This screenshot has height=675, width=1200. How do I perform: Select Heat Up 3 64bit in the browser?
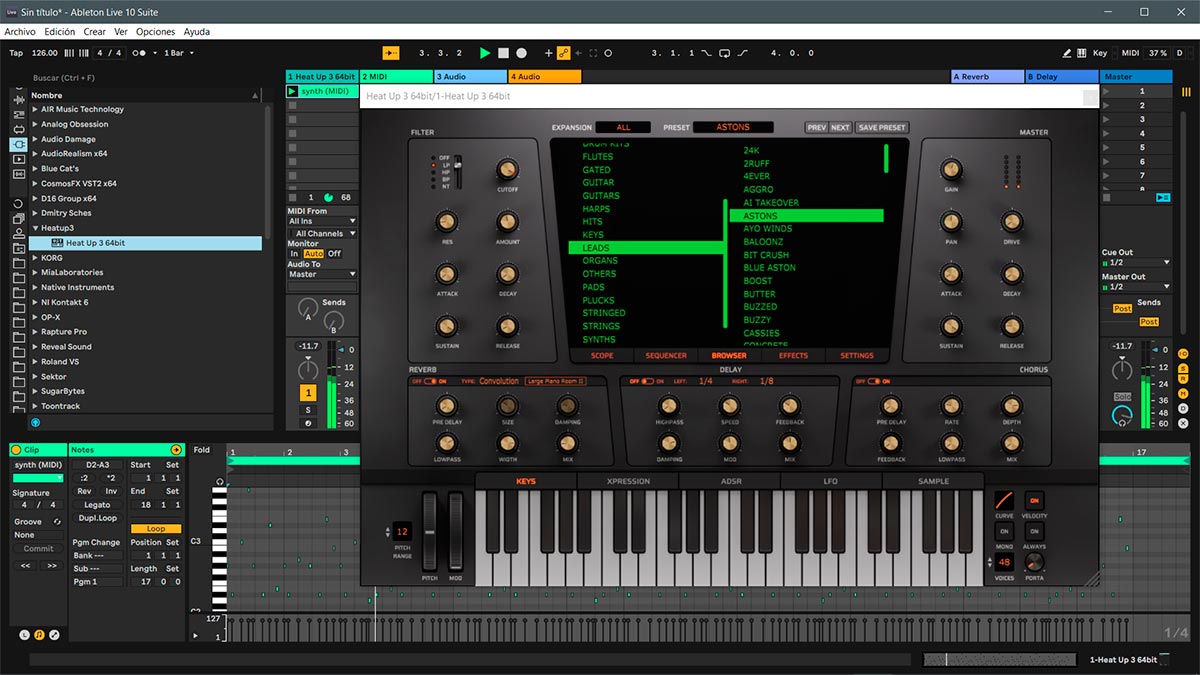[146, 243]
